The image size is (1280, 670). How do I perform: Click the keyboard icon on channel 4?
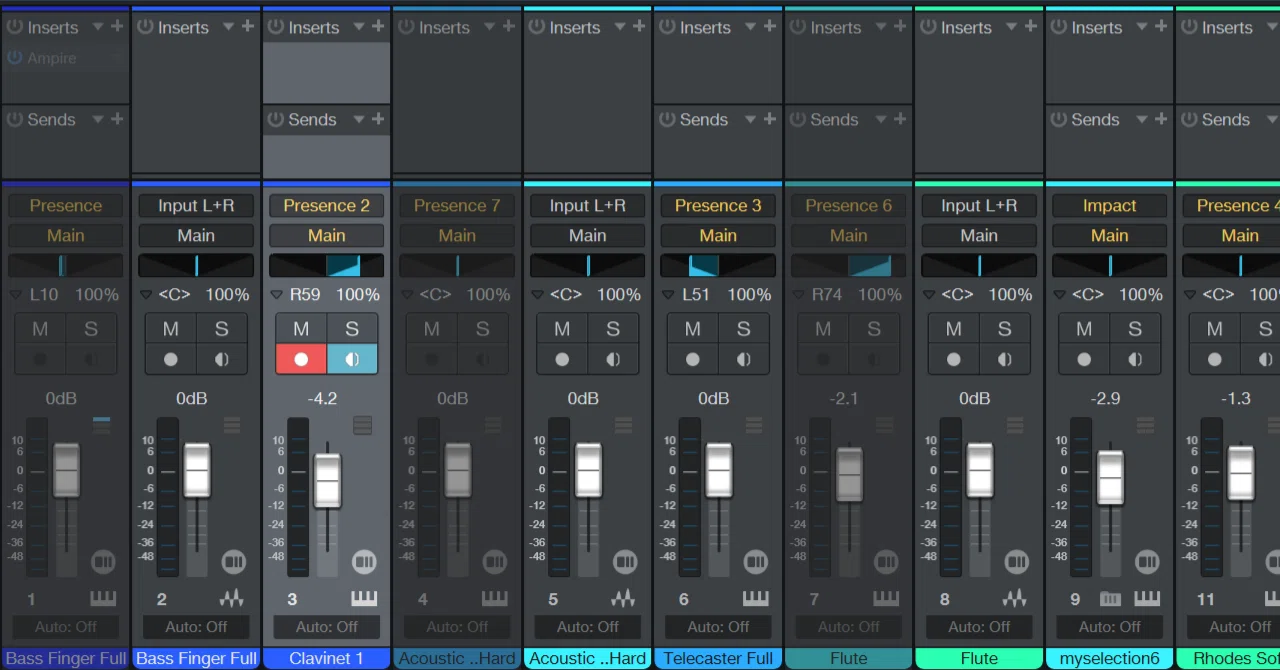point(495,598)
